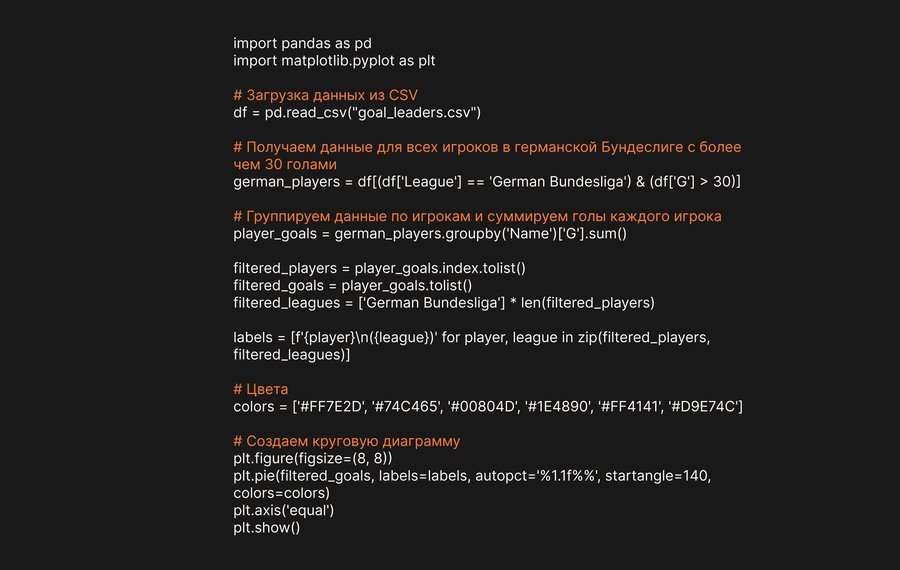The height and width of the screenshot is (570, 900).
Task: Click the german_players filter line
Action: [486, 182]
